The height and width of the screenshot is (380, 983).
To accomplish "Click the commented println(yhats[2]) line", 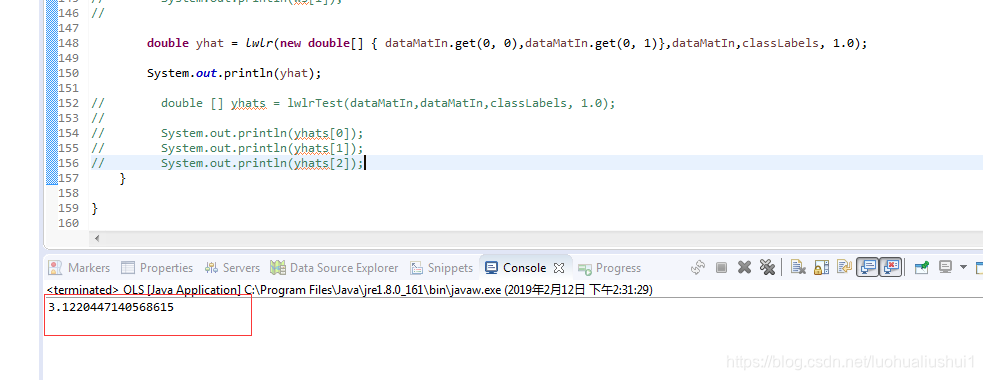I will (x=262, y=163).
